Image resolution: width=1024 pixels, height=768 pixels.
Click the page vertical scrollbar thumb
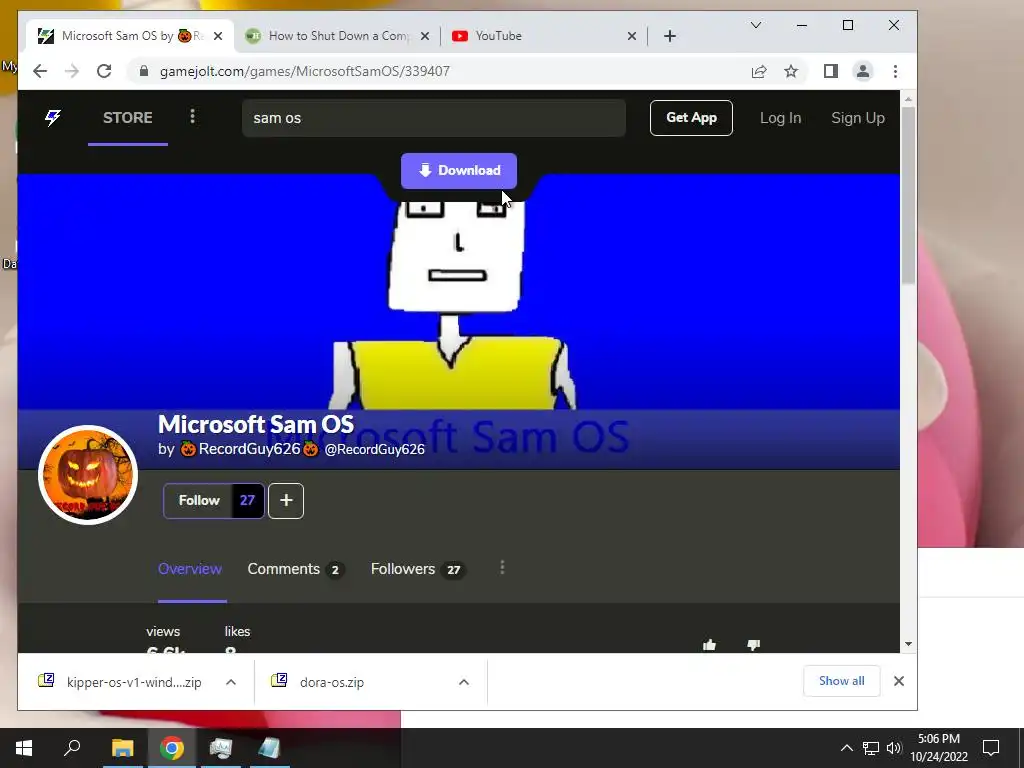pyautogui.click(x=908, y=194)
